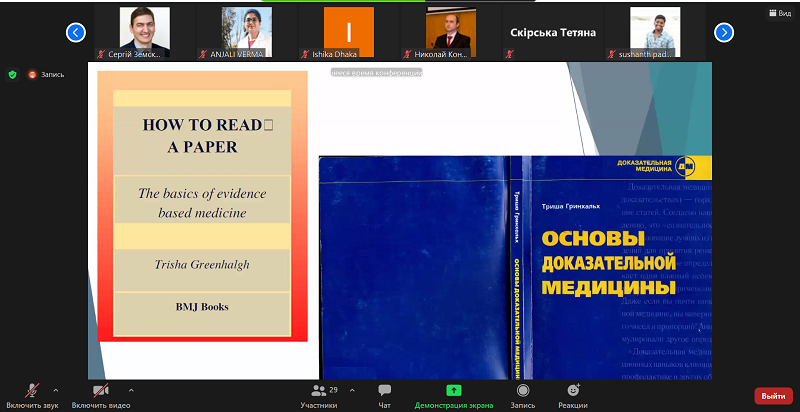Image resolution: width=800 pixels, height=412 pixels.
Task: Open video options arrow next to camera
Action: [131, 391]
